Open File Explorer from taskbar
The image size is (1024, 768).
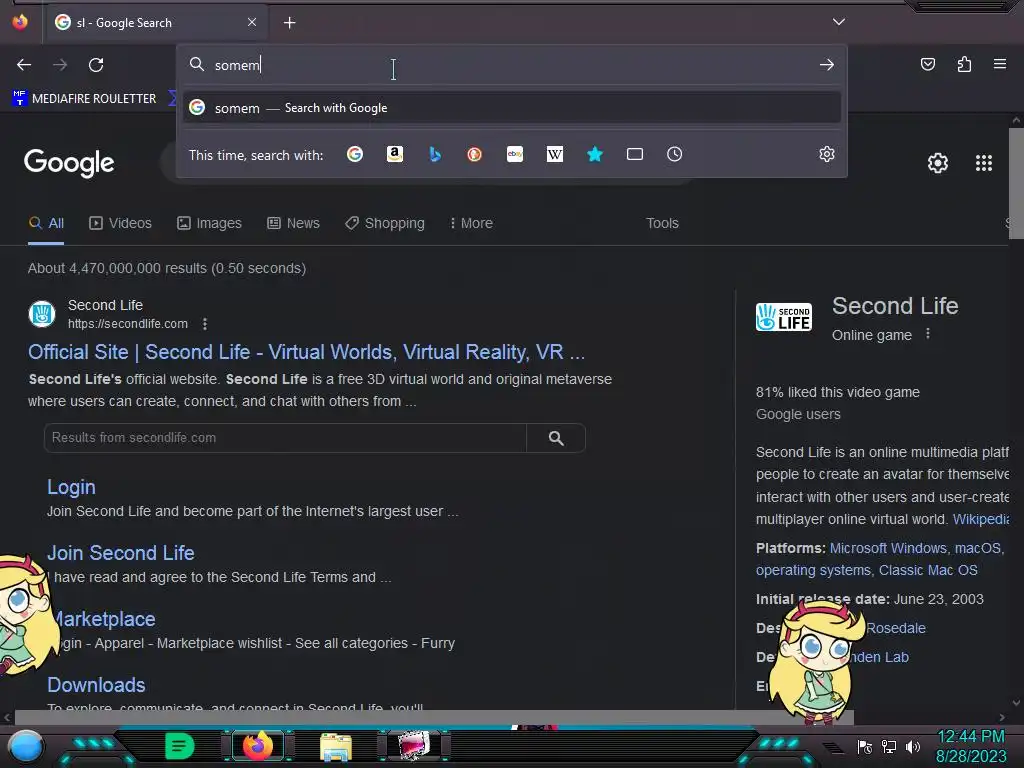[336, 746]
